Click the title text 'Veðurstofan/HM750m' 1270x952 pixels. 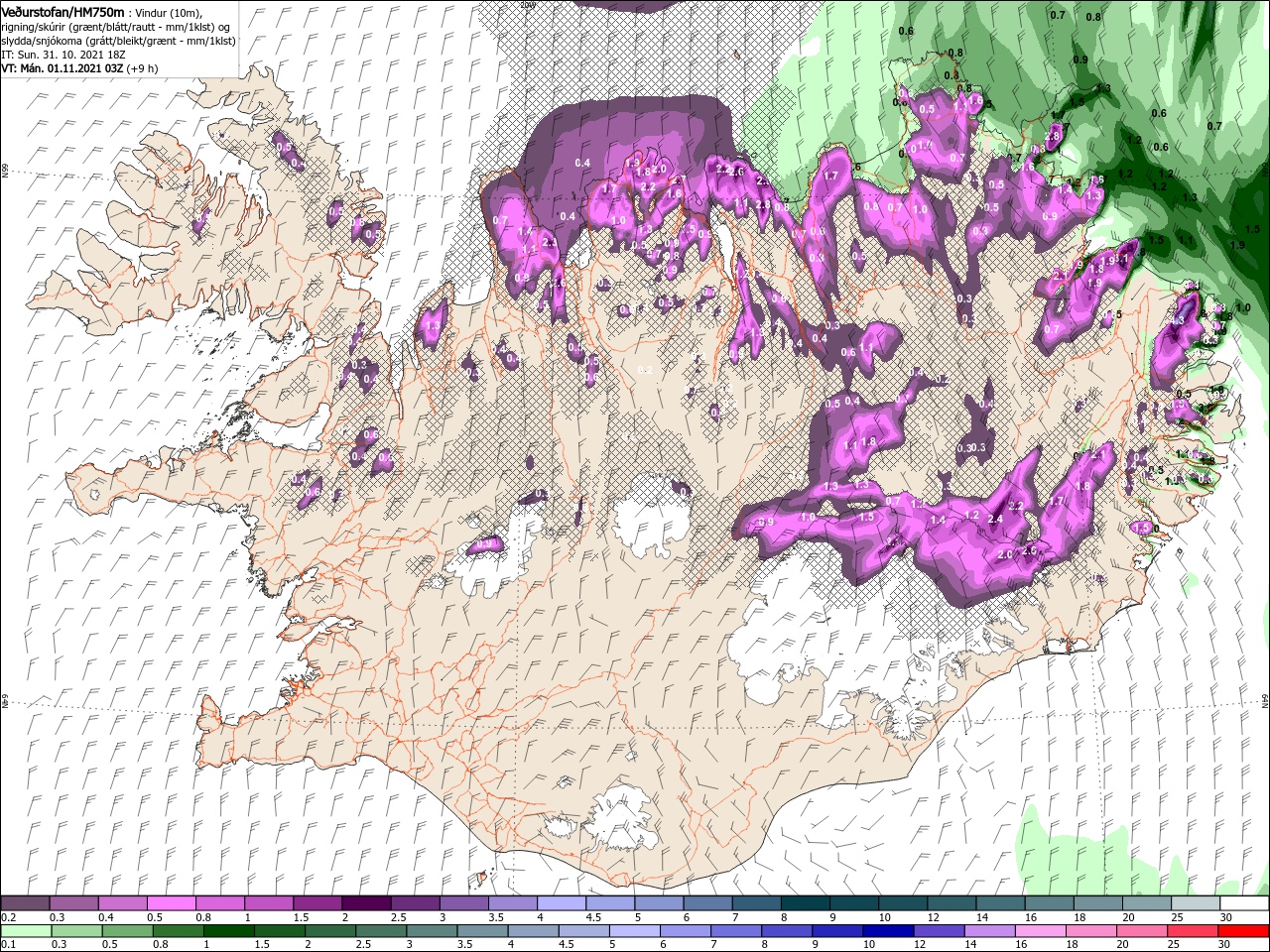(x=63, y=11)
